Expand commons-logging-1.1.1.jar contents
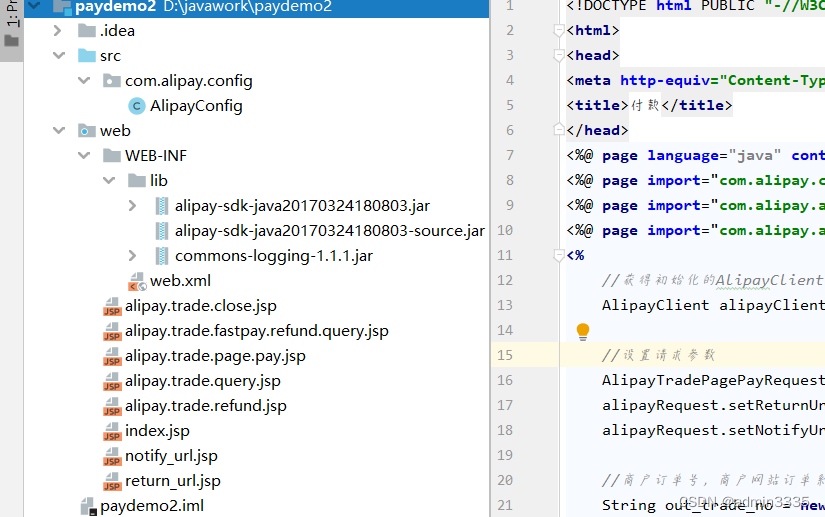Viewport: 825px width, 517px height. point(133,256)
